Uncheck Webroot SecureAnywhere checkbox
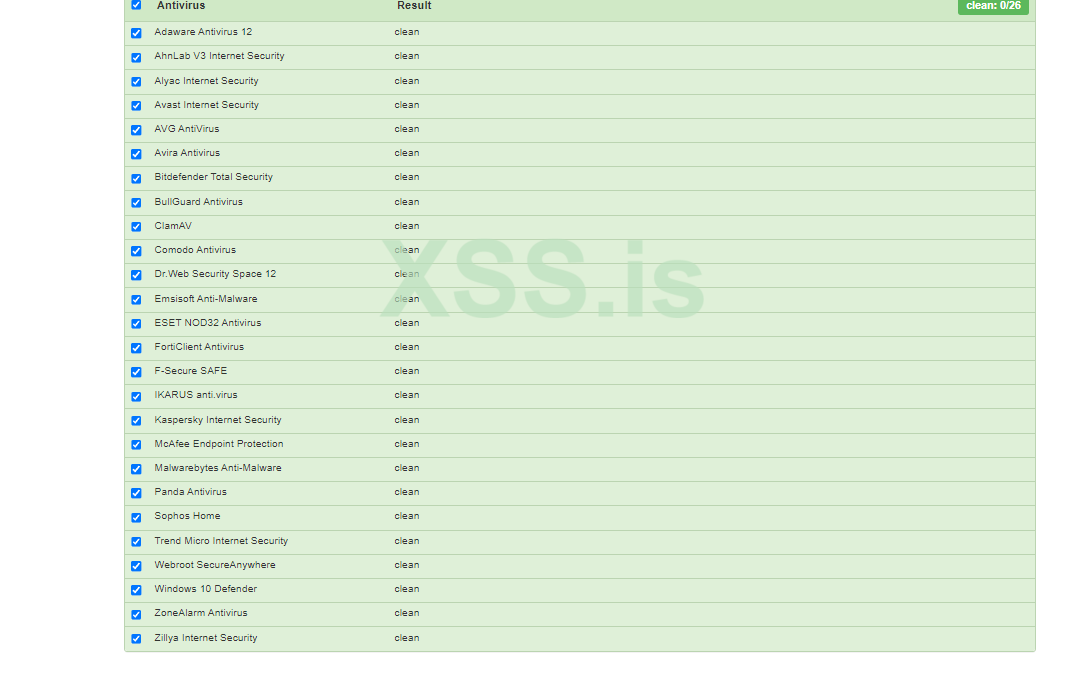Screen dimensions: 1084x676 click(x=136, y=565)
